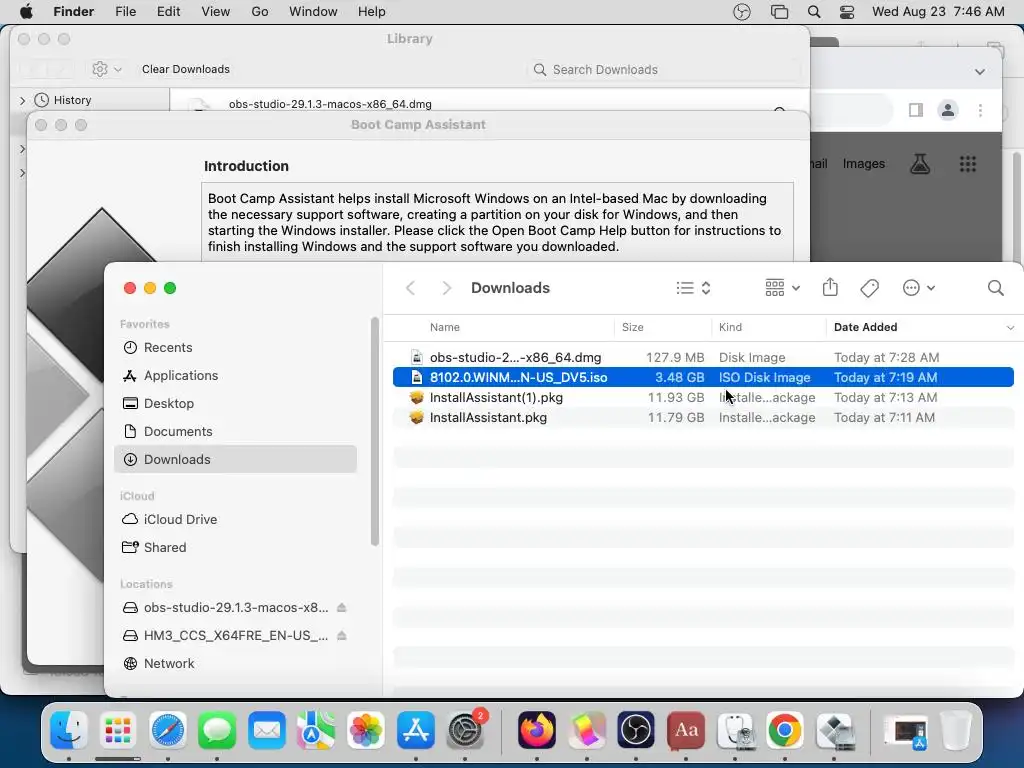Launch Google Chrome from the Dock

(785, 730)
